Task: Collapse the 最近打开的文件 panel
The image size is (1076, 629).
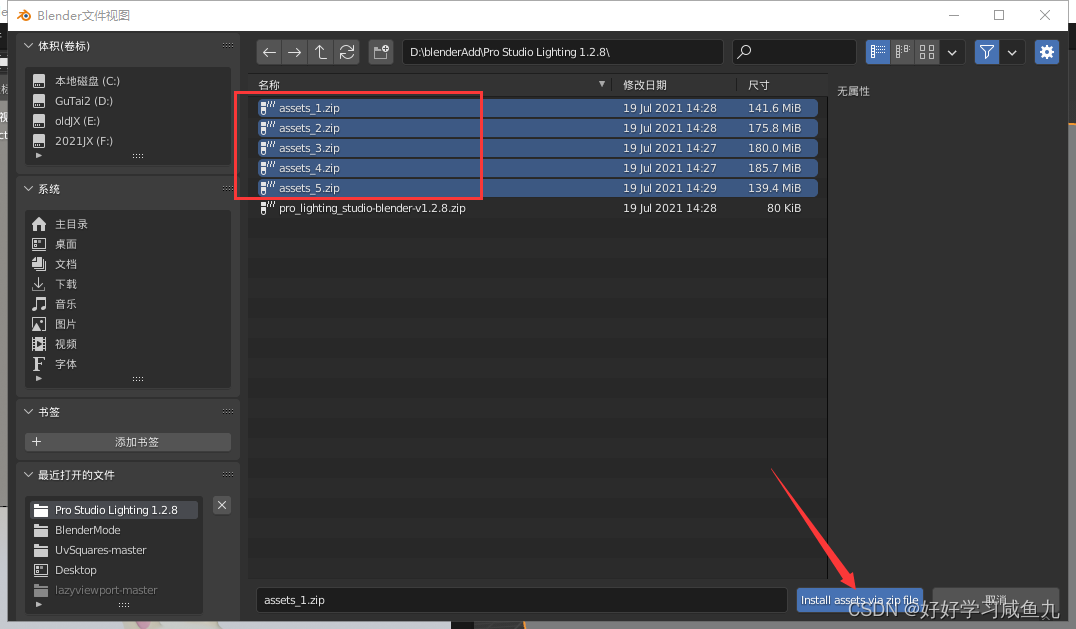Action: 28,475
